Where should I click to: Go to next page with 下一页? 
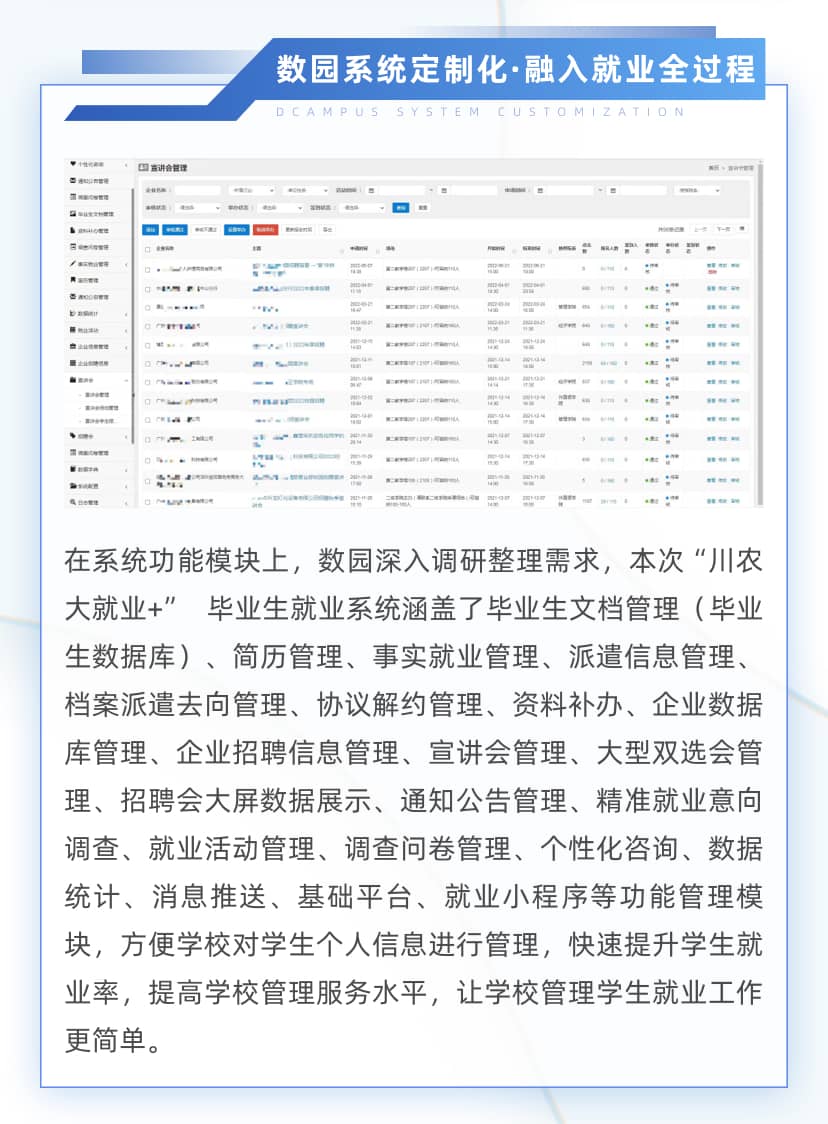(x=723, y=229)
